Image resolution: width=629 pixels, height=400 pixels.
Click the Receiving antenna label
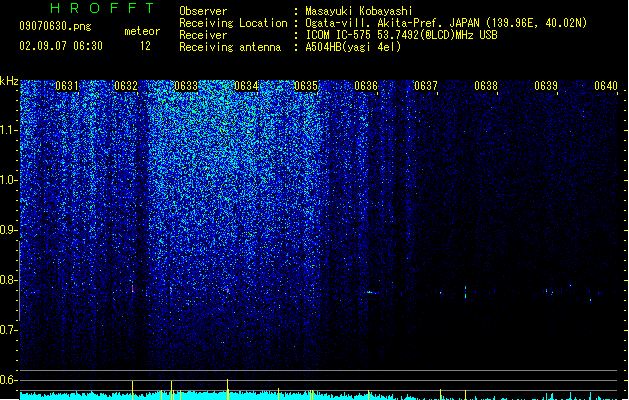(230, 47)
